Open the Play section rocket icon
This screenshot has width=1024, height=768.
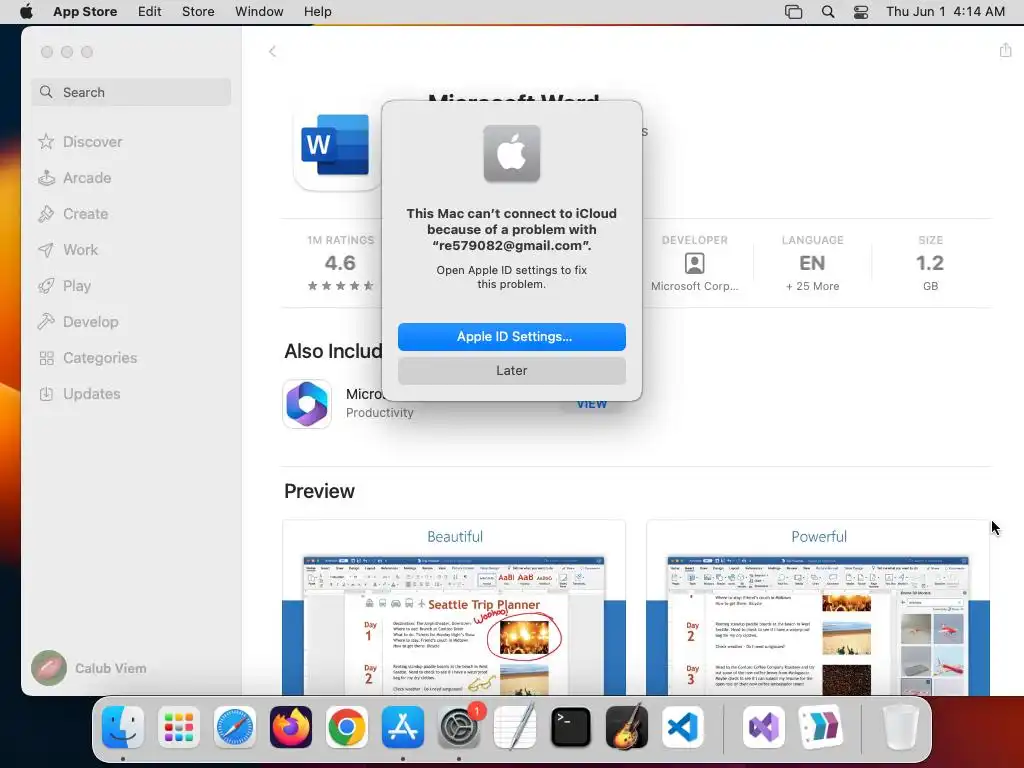pyautogui.click(x=46, y=285)
